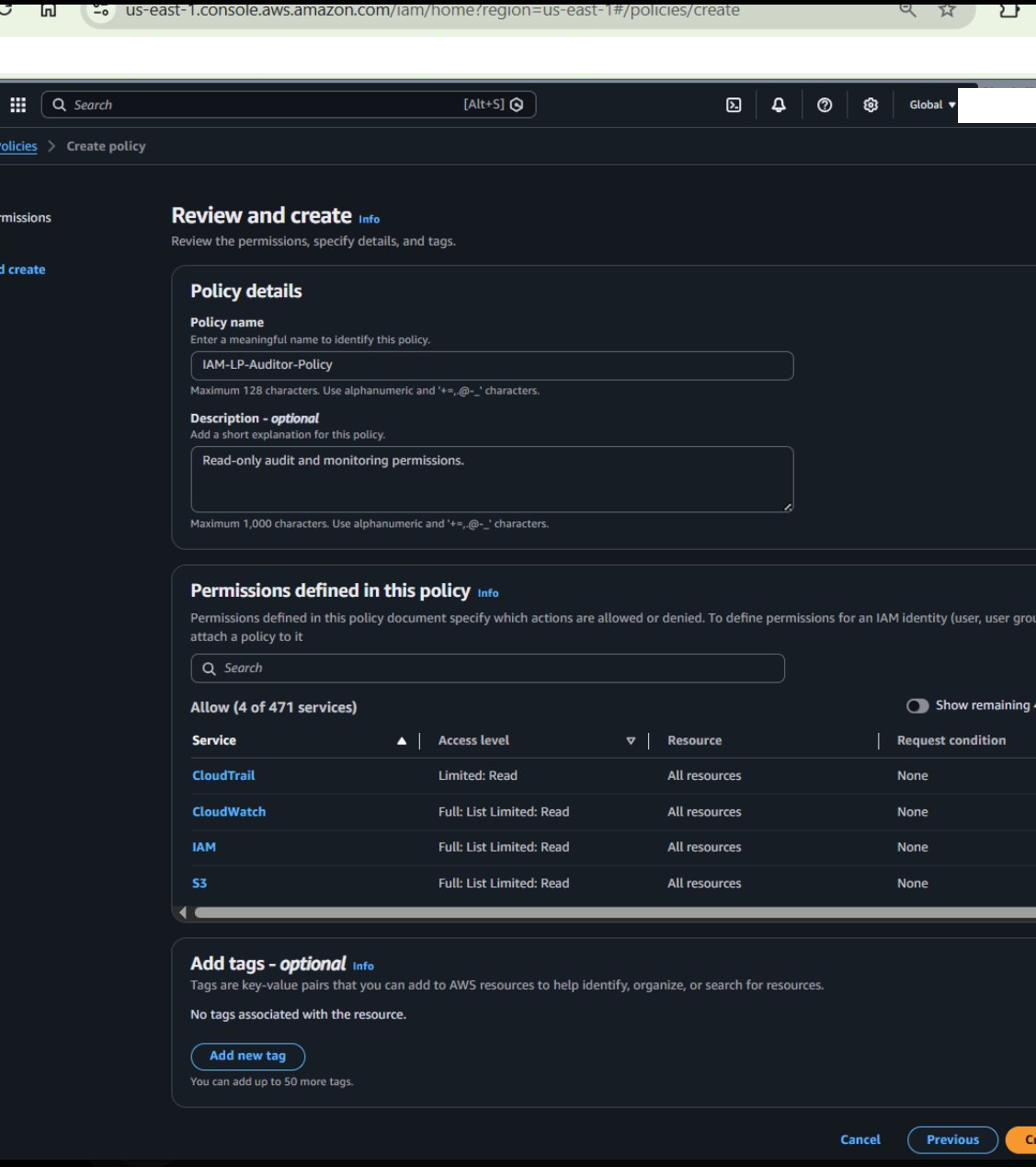Bookmark this page with the star icon
1036x1176 pixels.
pos(947,10)
